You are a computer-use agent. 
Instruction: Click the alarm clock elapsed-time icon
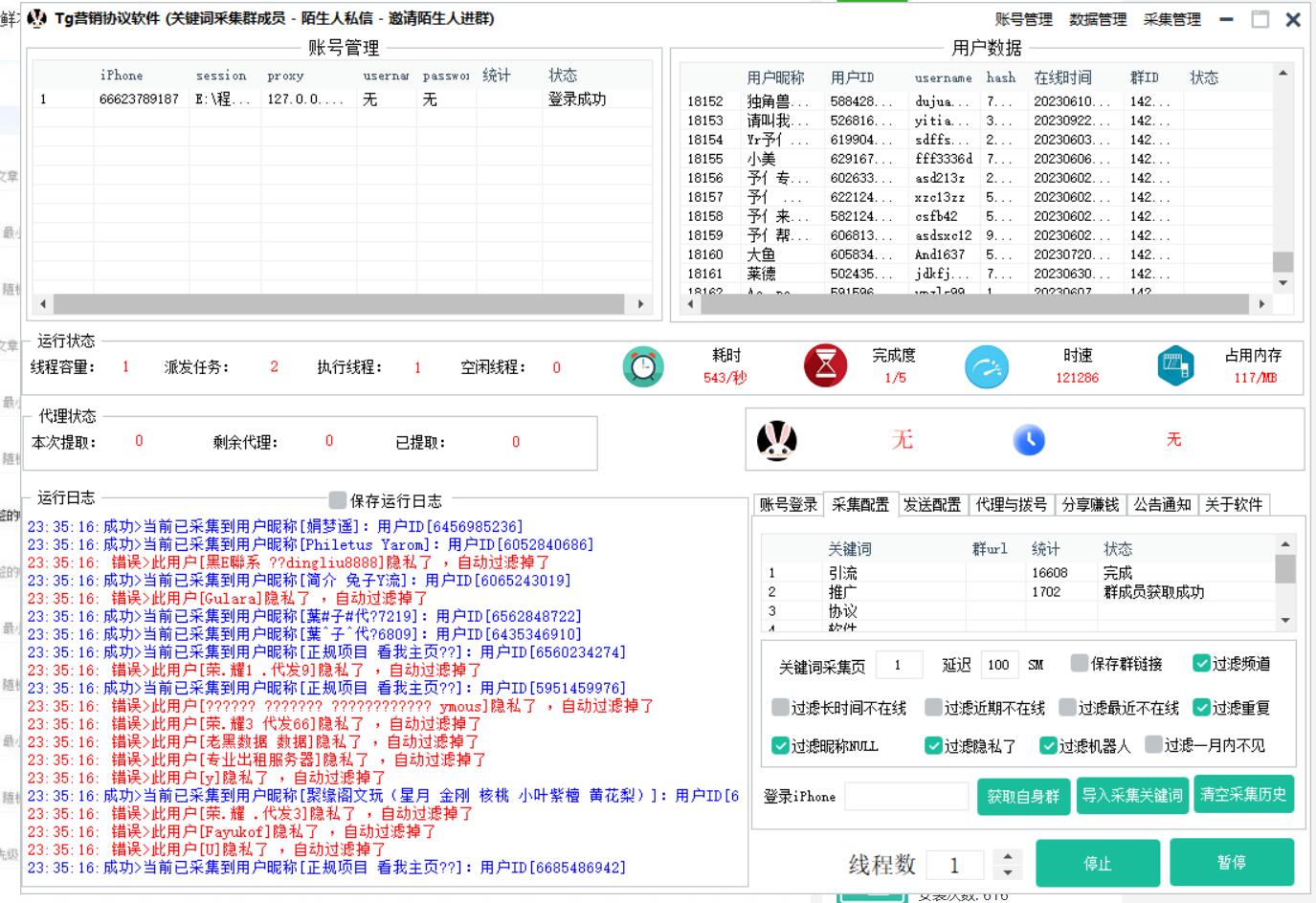tap(643, 366)
